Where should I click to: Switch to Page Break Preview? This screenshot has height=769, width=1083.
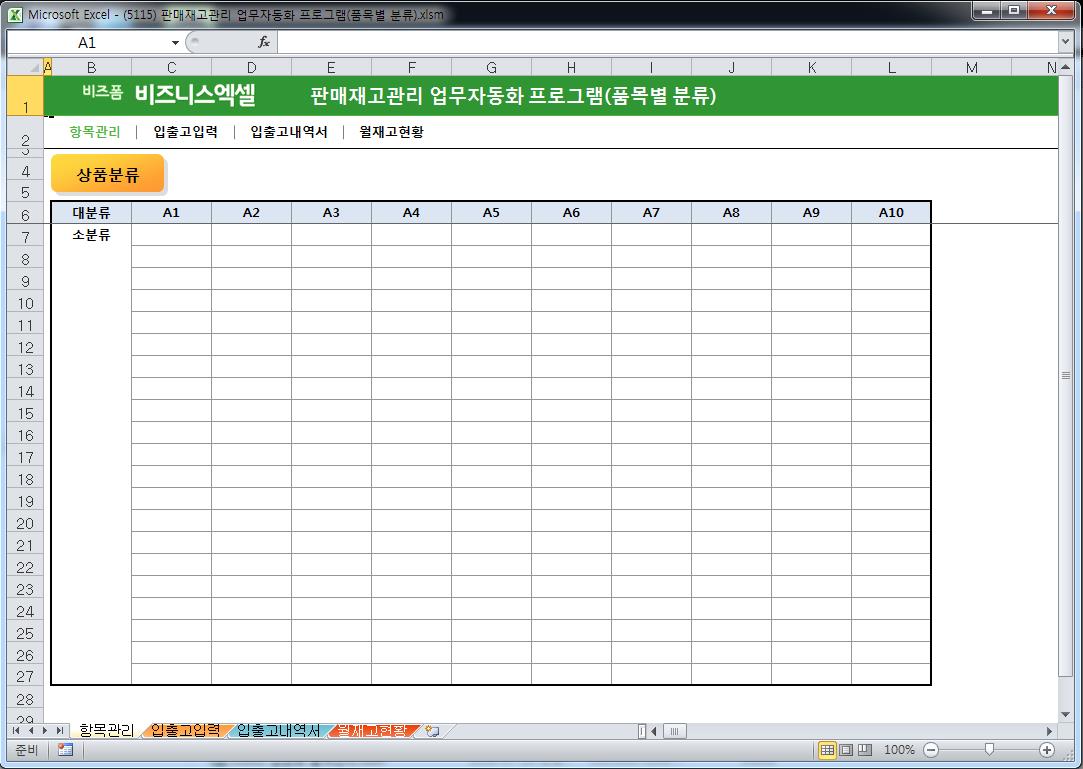865,750
